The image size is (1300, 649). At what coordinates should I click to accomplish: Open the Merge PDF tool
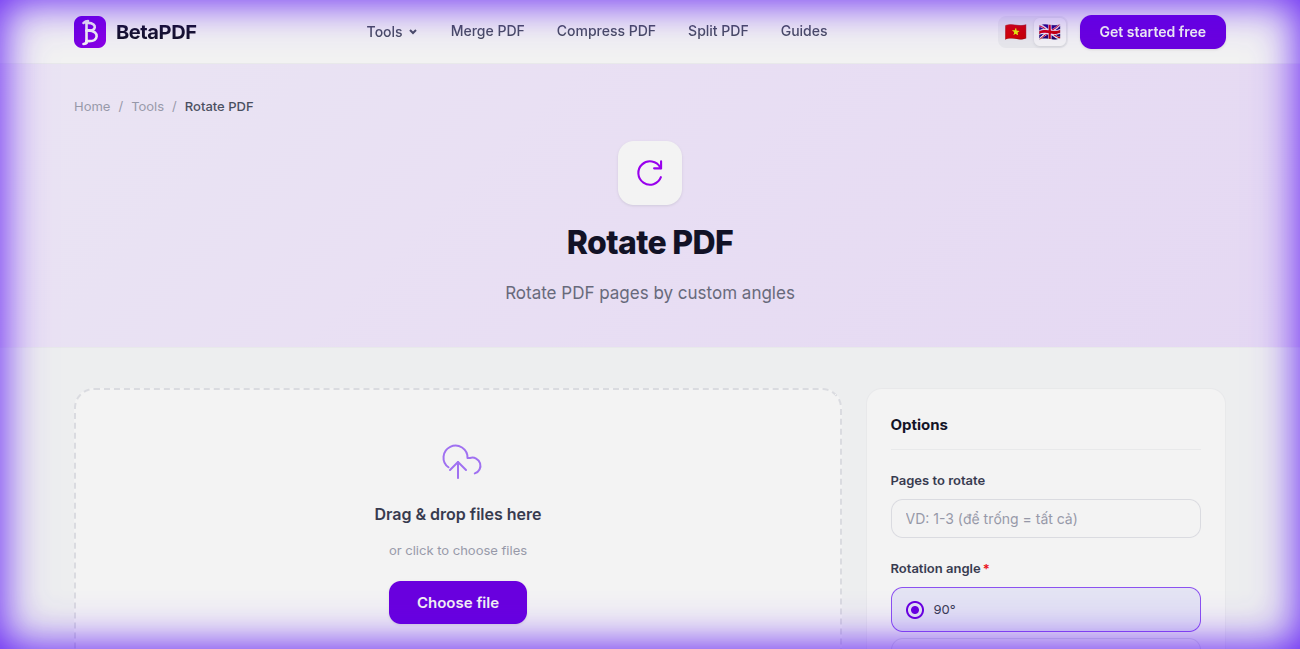[487, 31]
